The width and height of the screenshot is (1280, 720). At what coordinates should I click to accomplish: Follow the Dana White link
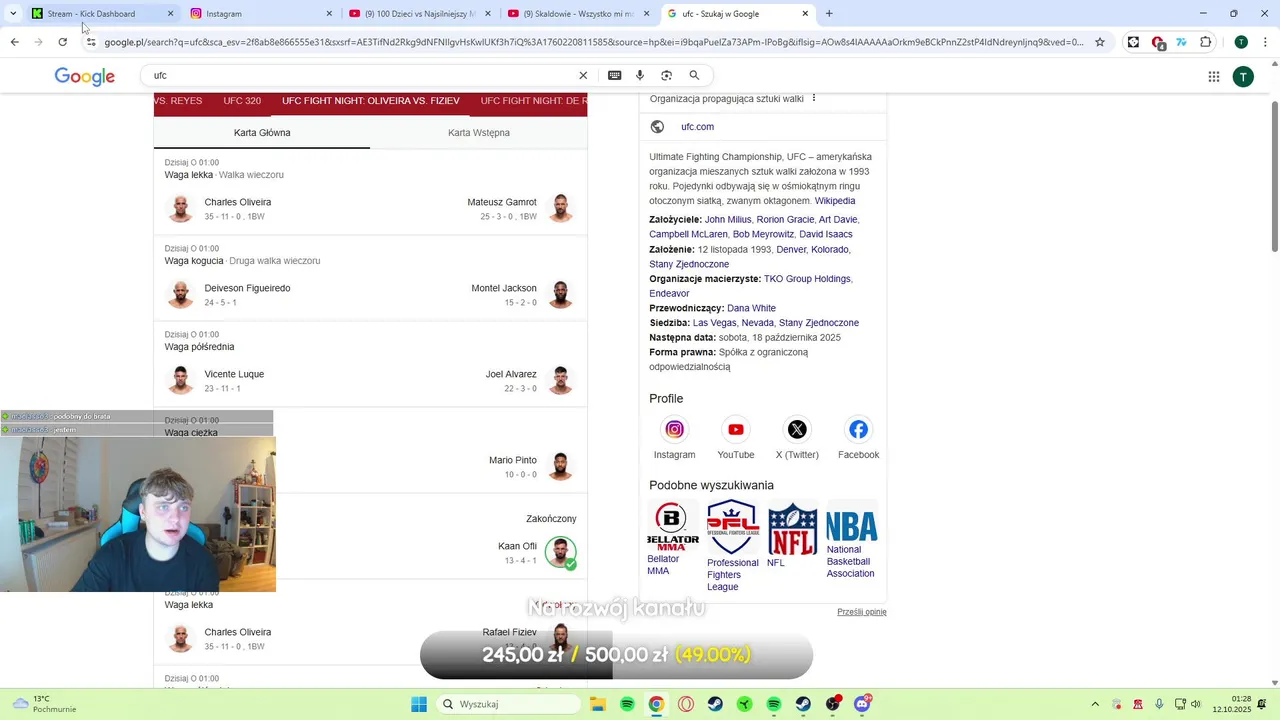751,308
